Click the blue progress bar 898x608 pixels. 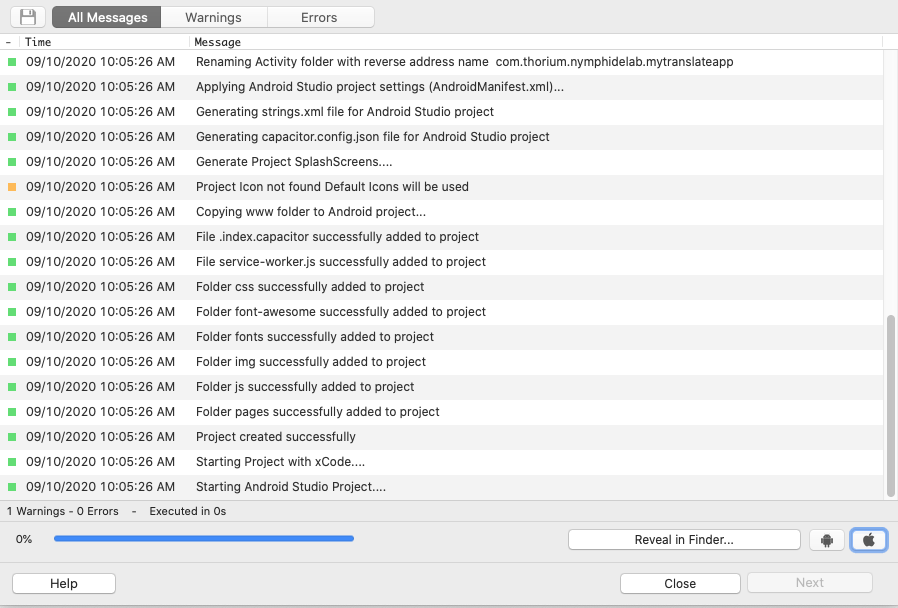click(x=204, y=539)
